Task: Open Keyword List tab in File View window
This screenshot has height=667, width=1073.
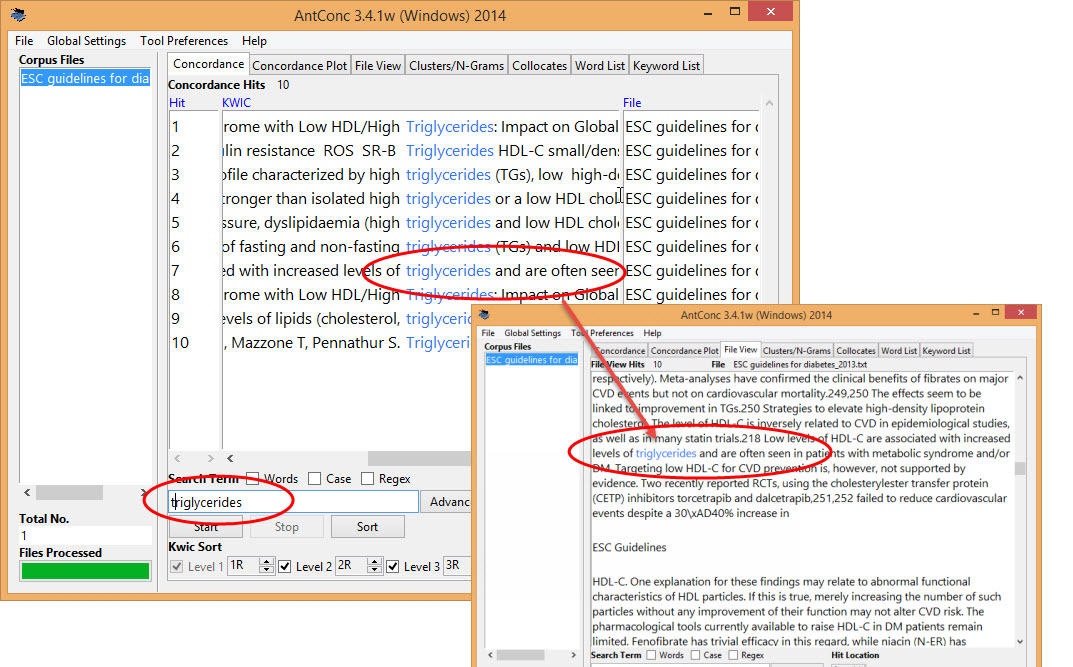Action: pos(946,351)
